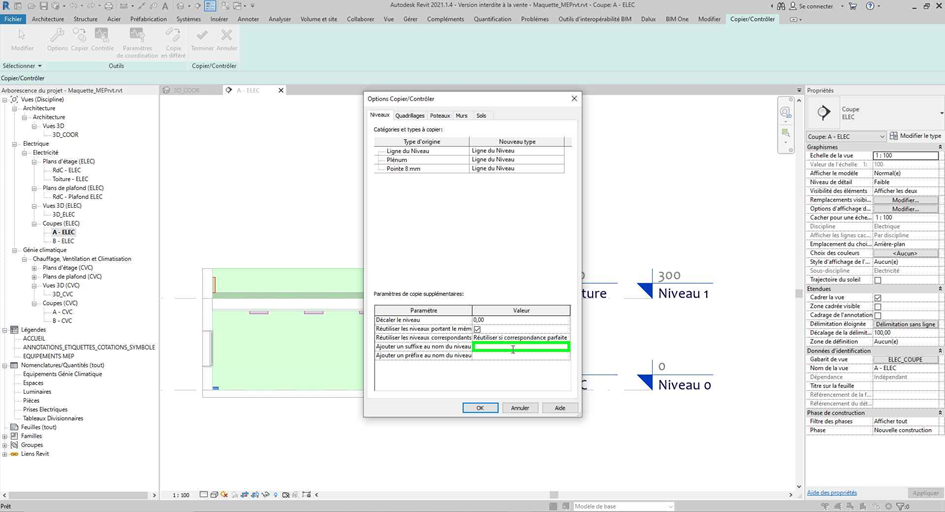Image resolution: width=945 pixels, height=512 pixels.
Task: Open the Coupe: A - ELEC dropdown in Properties
Action: point(846,136)
